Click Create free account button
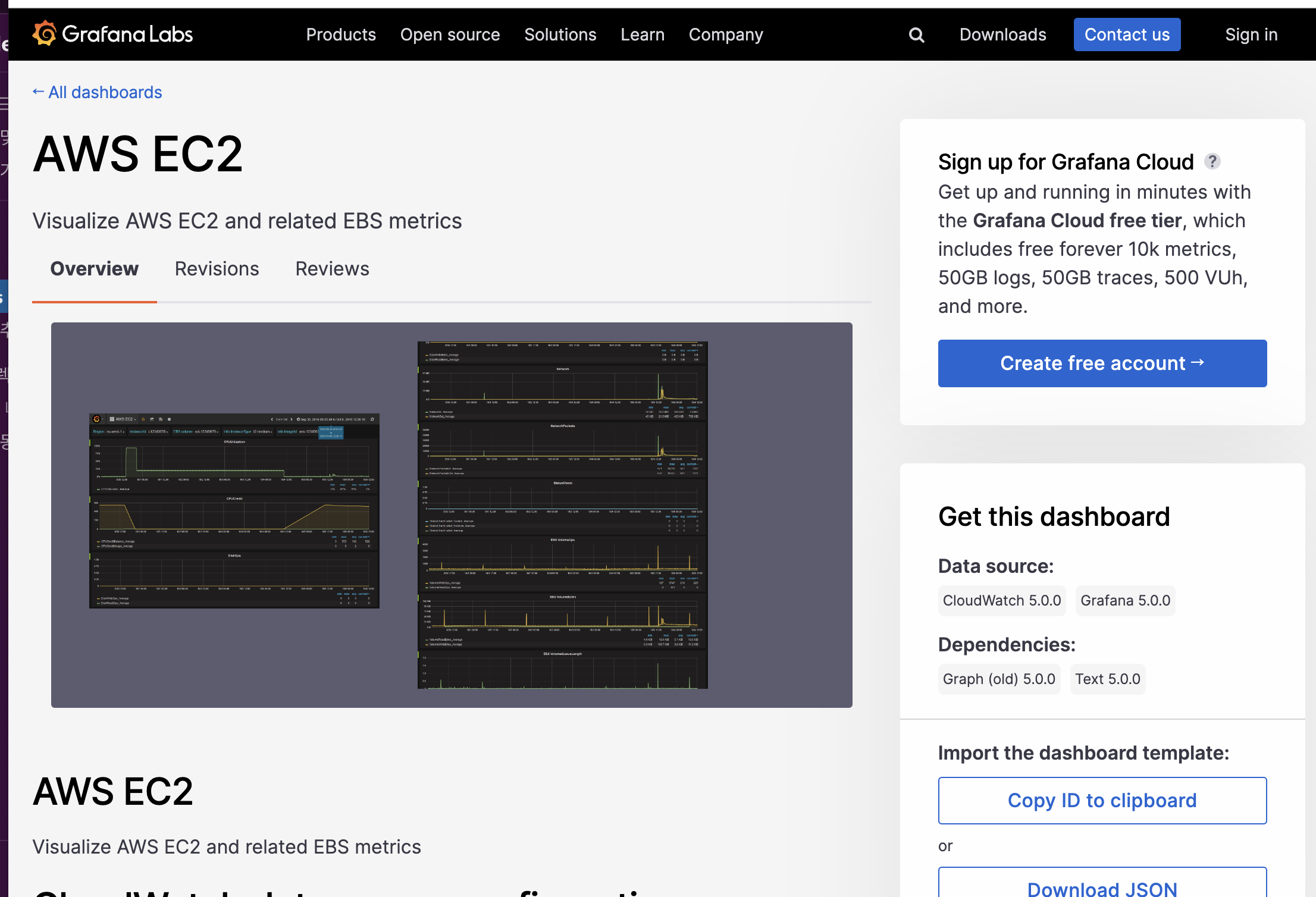 coord(1102,363)
